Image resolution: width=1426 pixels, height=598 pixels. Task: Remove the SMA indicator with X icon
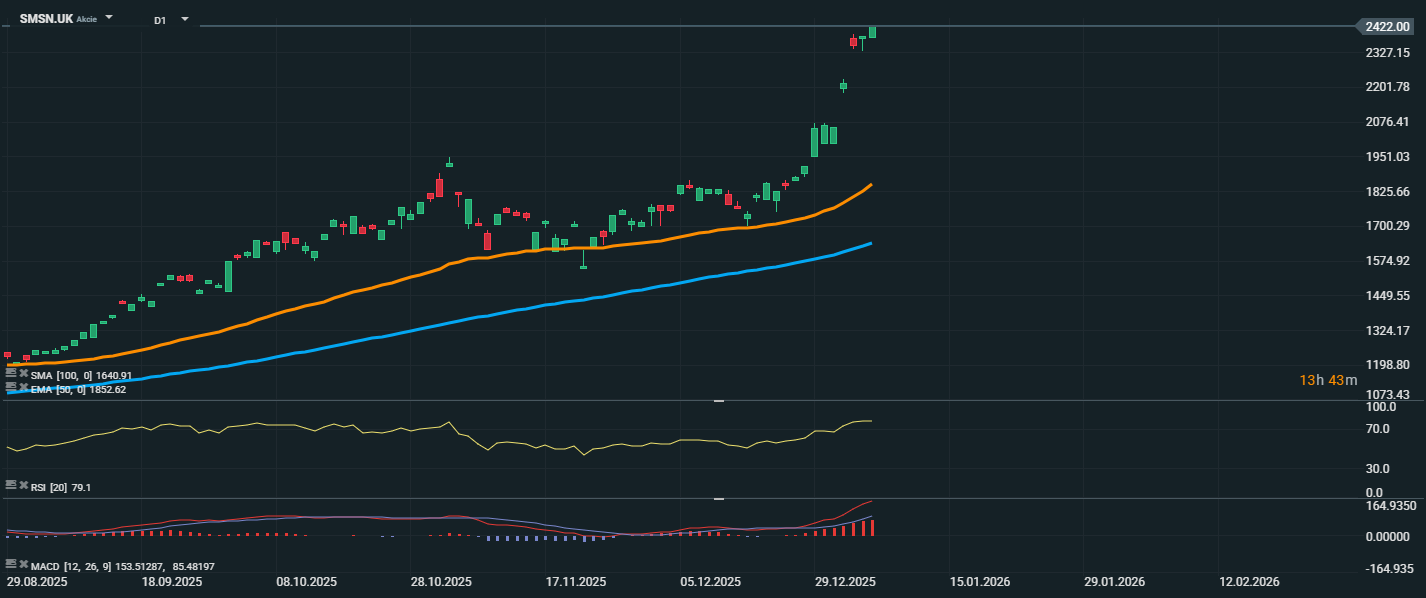(23, 375)
